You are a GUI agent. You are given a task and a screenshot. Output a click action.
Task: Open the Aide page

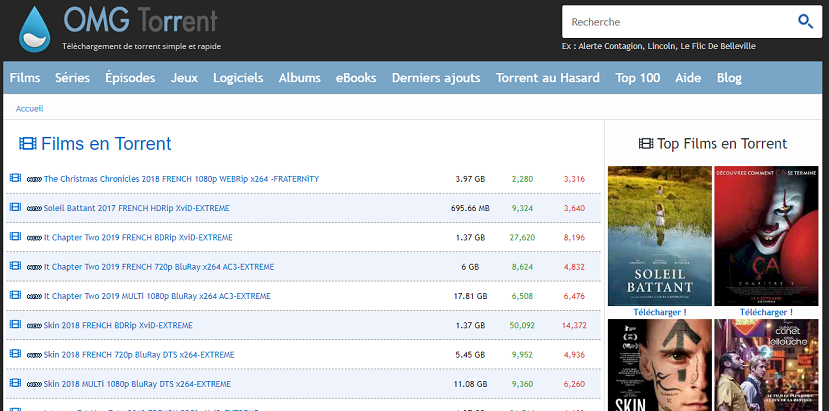688,78
